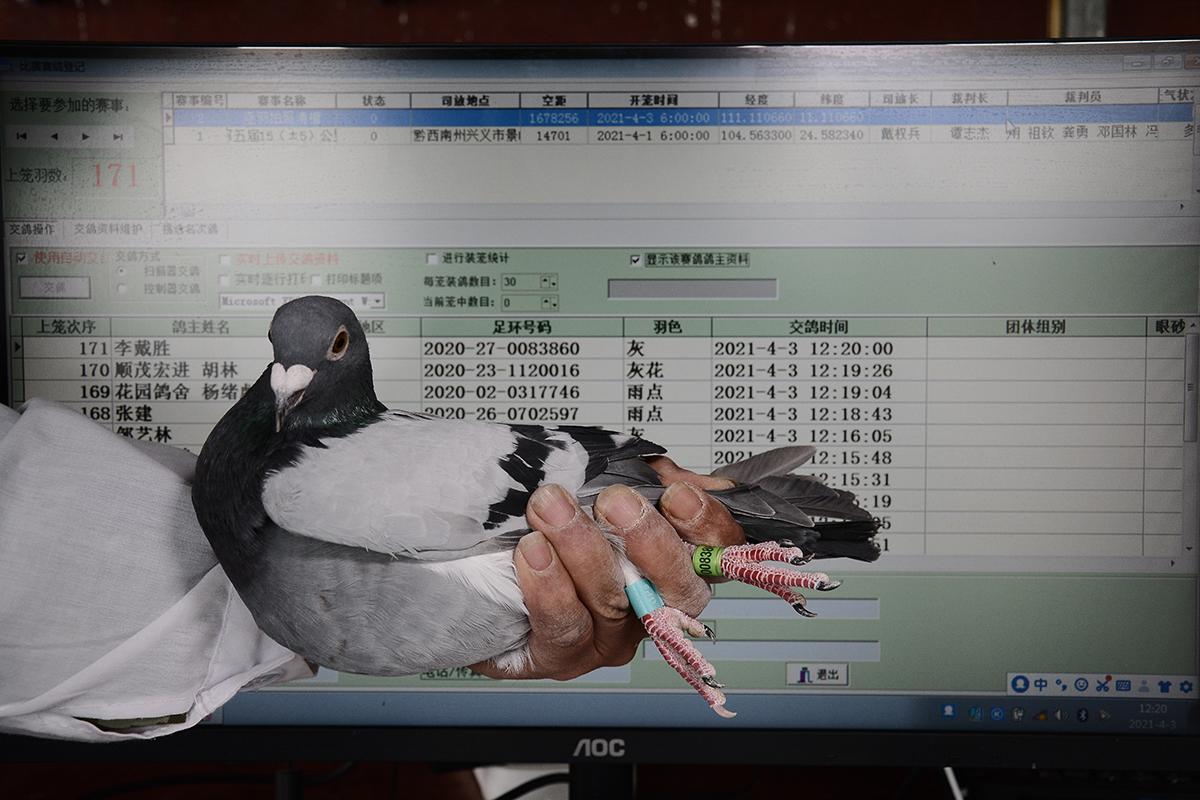Click time cell 2021-4-3 12:16:05
The height and width of the screenshot is (800, 1200).
(x=803, y=436)
